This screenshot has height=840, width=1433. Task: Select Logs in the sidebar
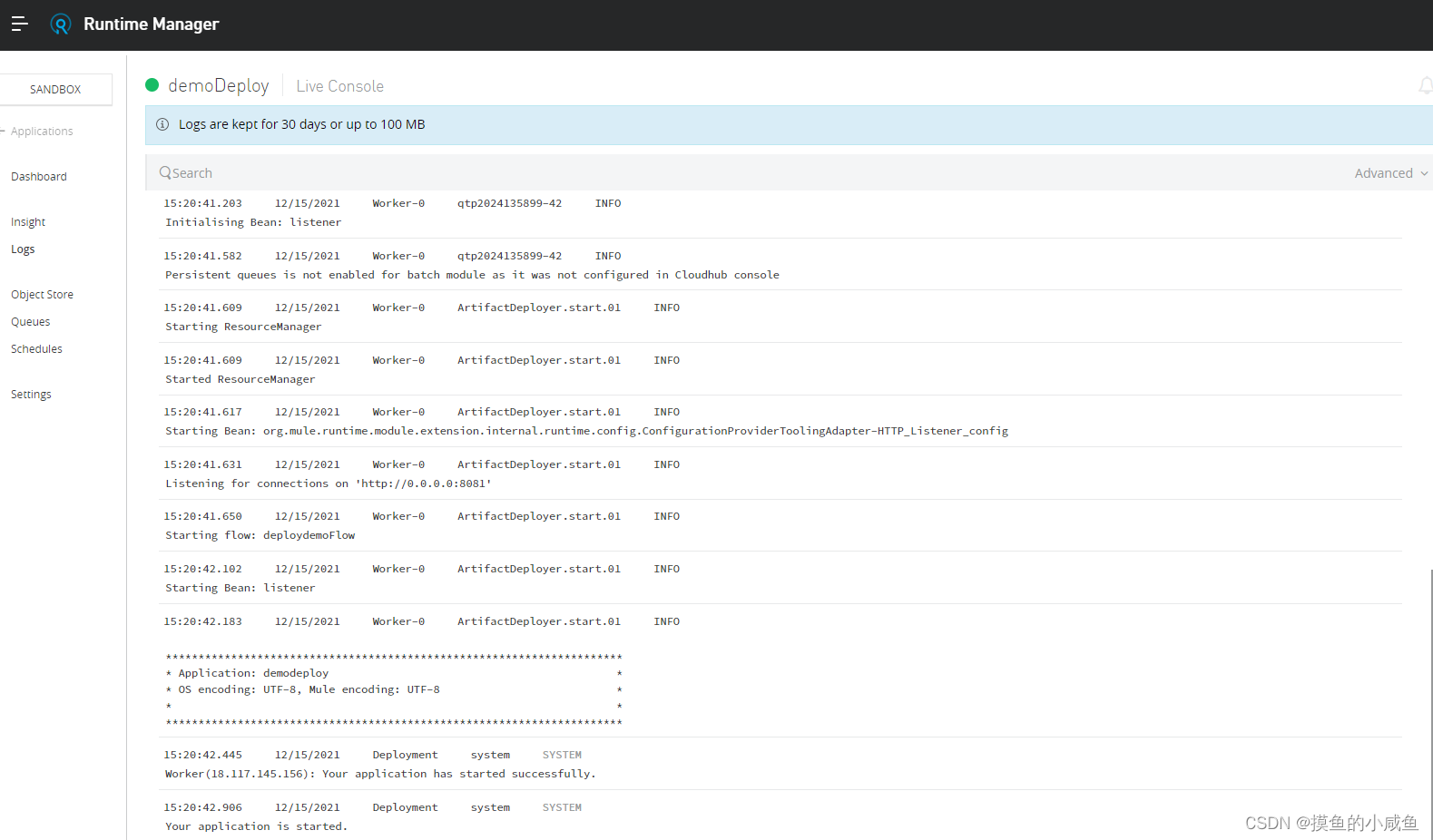click(x=23, y=249)
